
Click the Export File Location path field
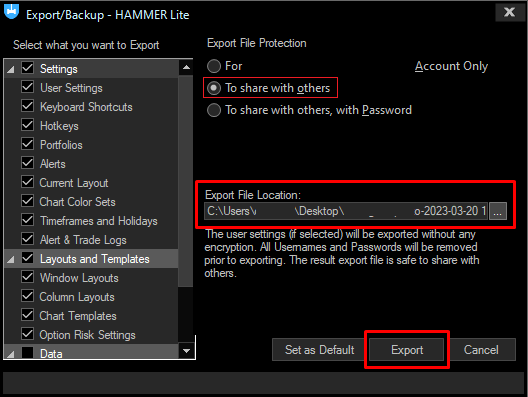point(346,211)
